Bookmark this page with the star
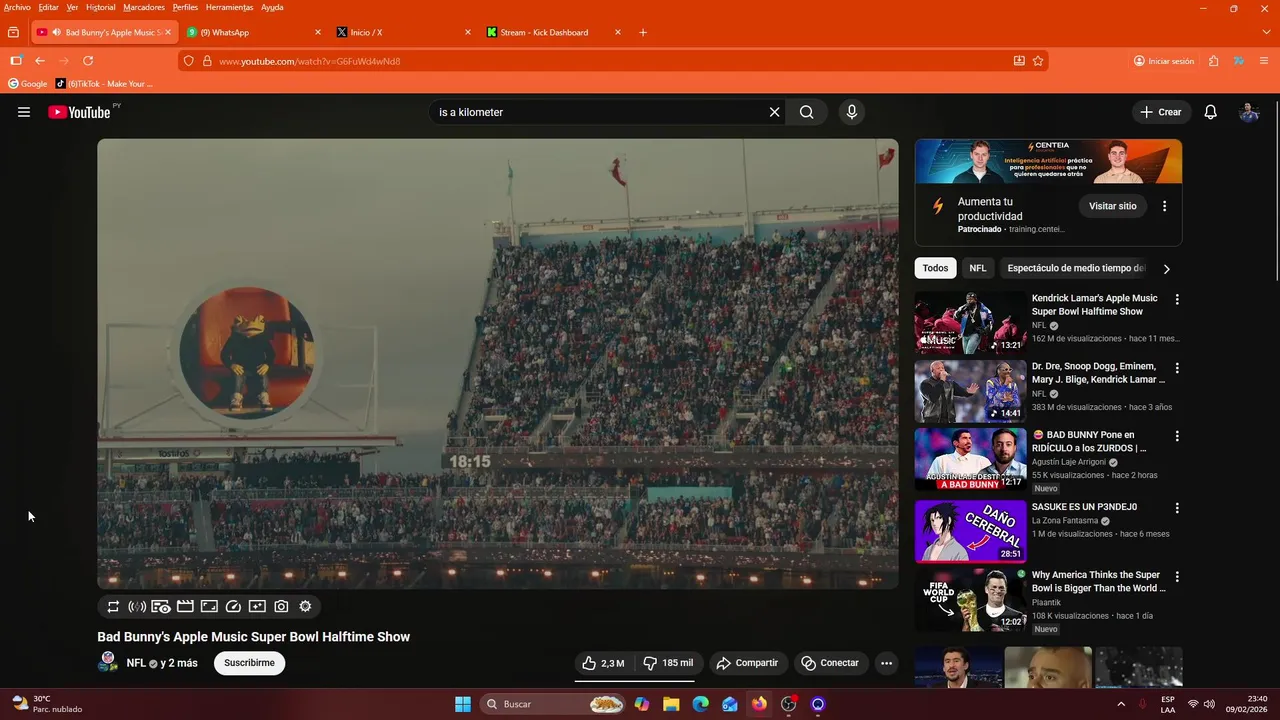1280x720 pixels. click(1038, 61)
